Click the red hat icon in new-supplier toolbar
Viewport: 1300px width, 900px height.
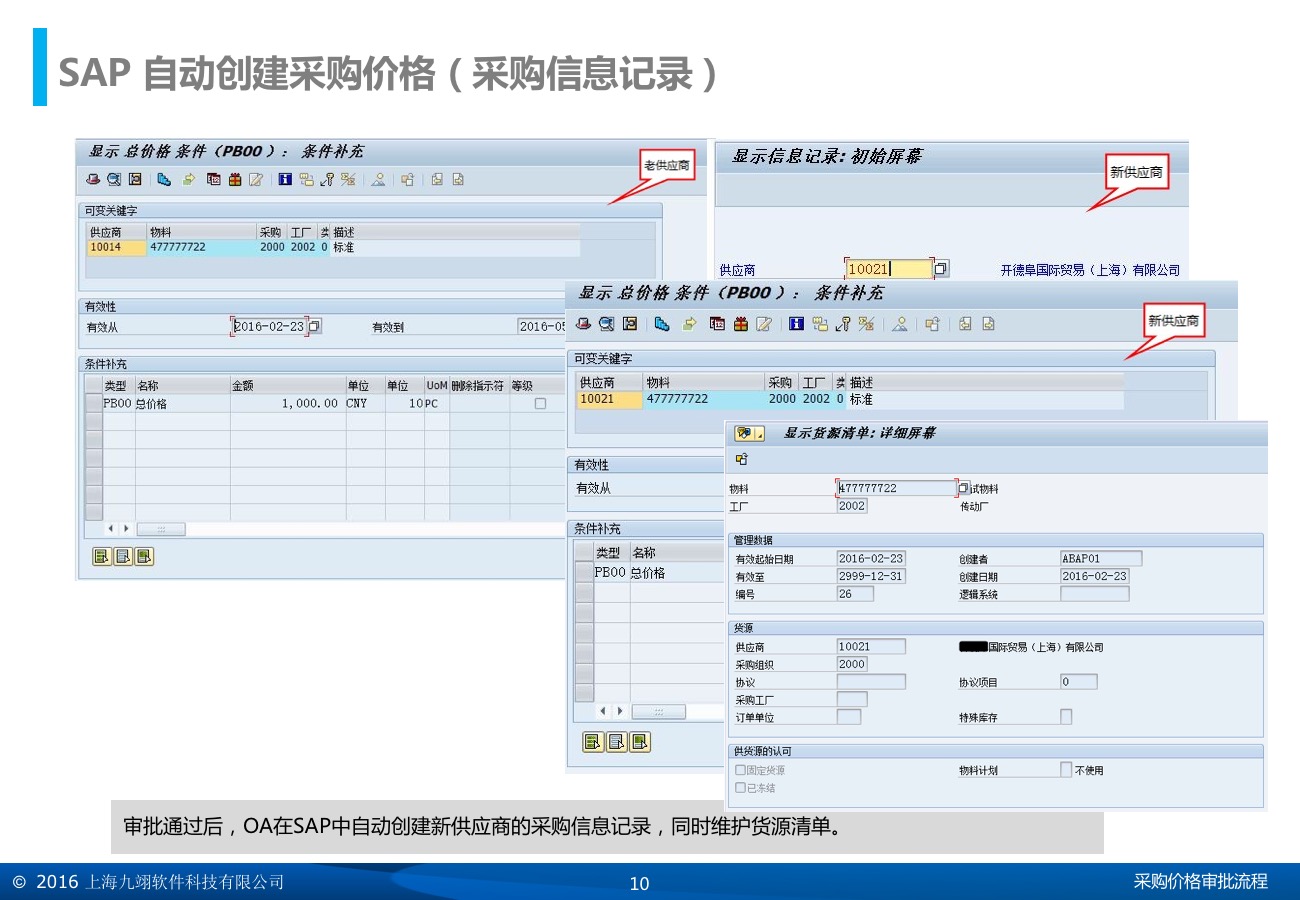click(x=583, y=324)
